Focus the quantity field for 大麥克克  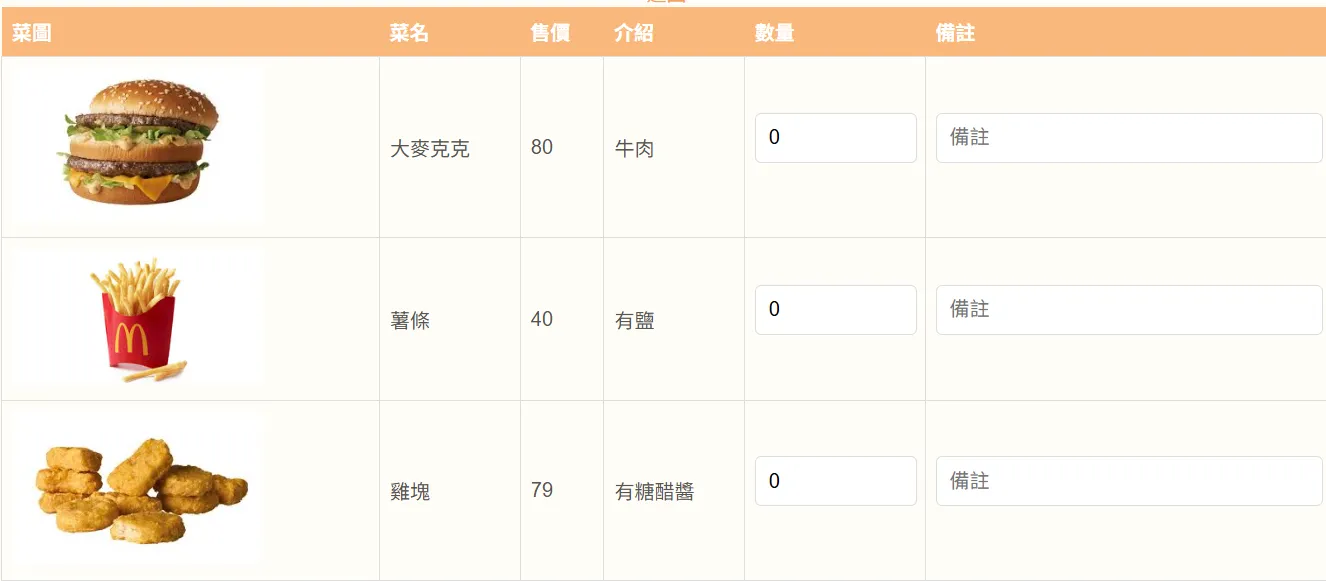835,138
